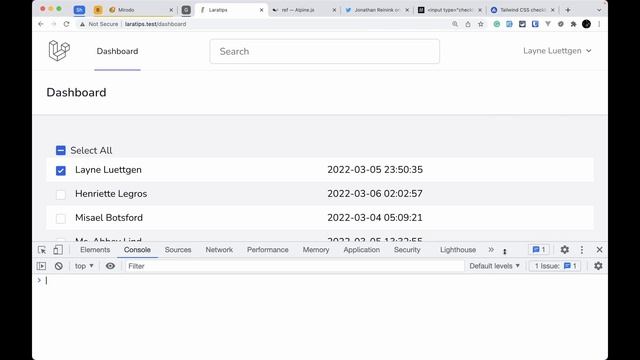Image resolution: width=640 pixels, height=360 pixels.
Task: Switch to the Alpine.js browser tab
Action: pos(304,10)
